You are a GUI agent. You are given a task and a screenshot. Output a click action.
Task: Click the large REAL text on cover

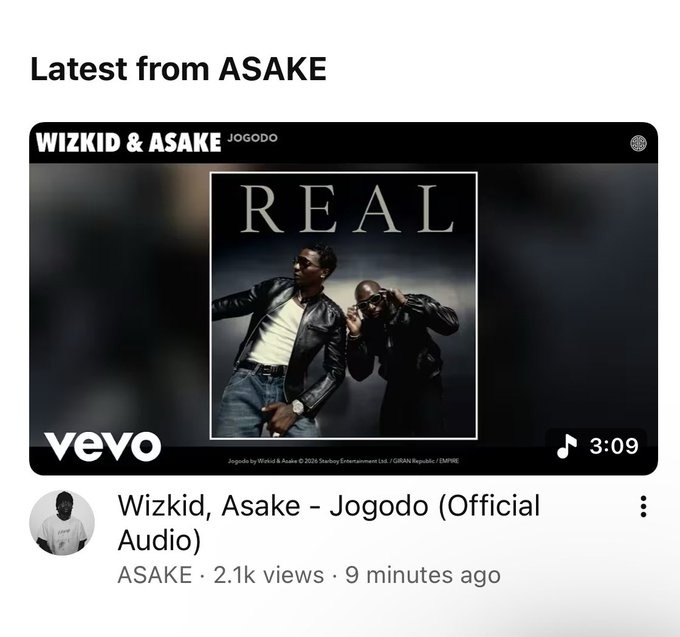pyautogui.click(x=347, y=209)
